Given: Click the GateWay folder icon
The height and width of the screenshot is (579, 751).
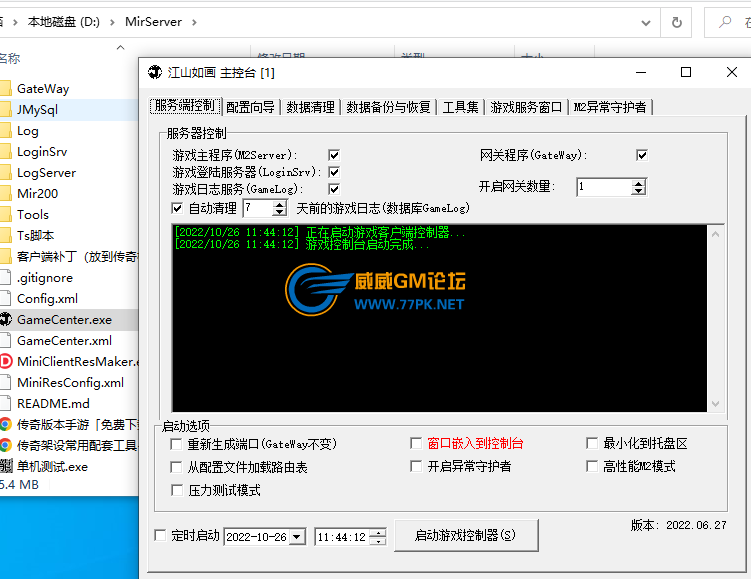Looking at the screenshot, I should [5, 89].
